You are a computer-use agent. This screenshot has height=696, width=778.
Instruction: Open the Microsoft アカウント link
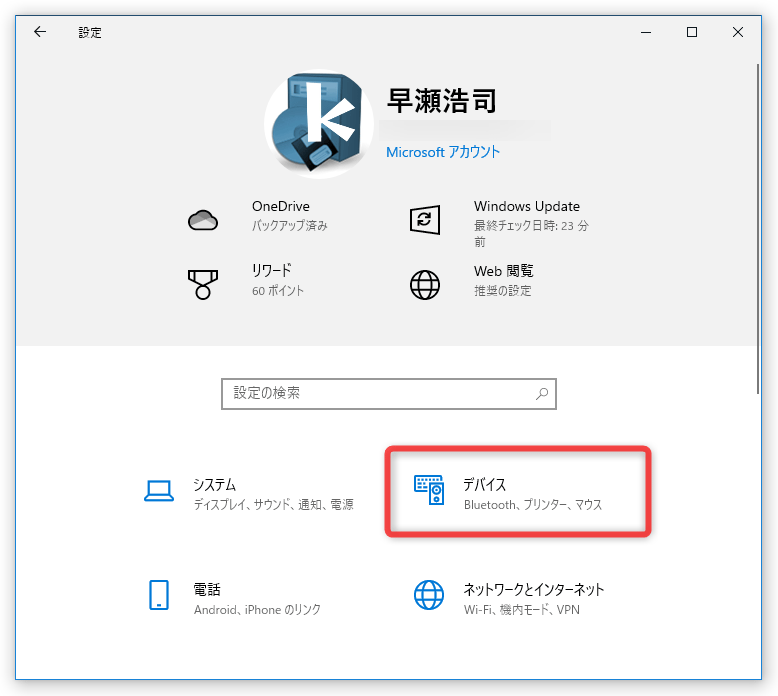[x=443, y=152]
